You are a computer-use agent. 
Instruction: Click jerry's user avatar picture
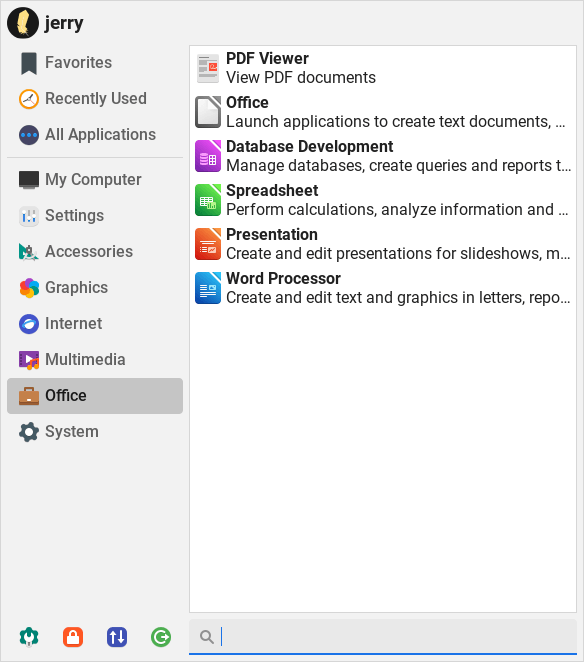click(23, 23)
